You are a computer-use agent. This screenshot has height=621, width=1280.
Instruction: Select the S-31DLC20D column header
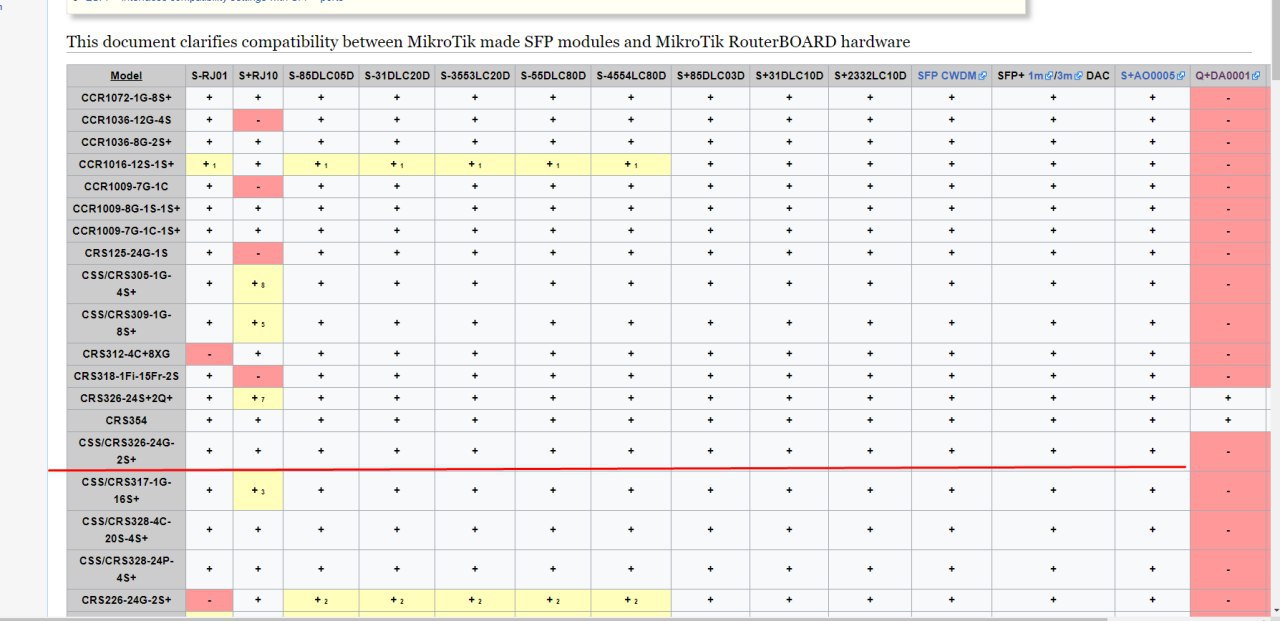tap(397, 76)
